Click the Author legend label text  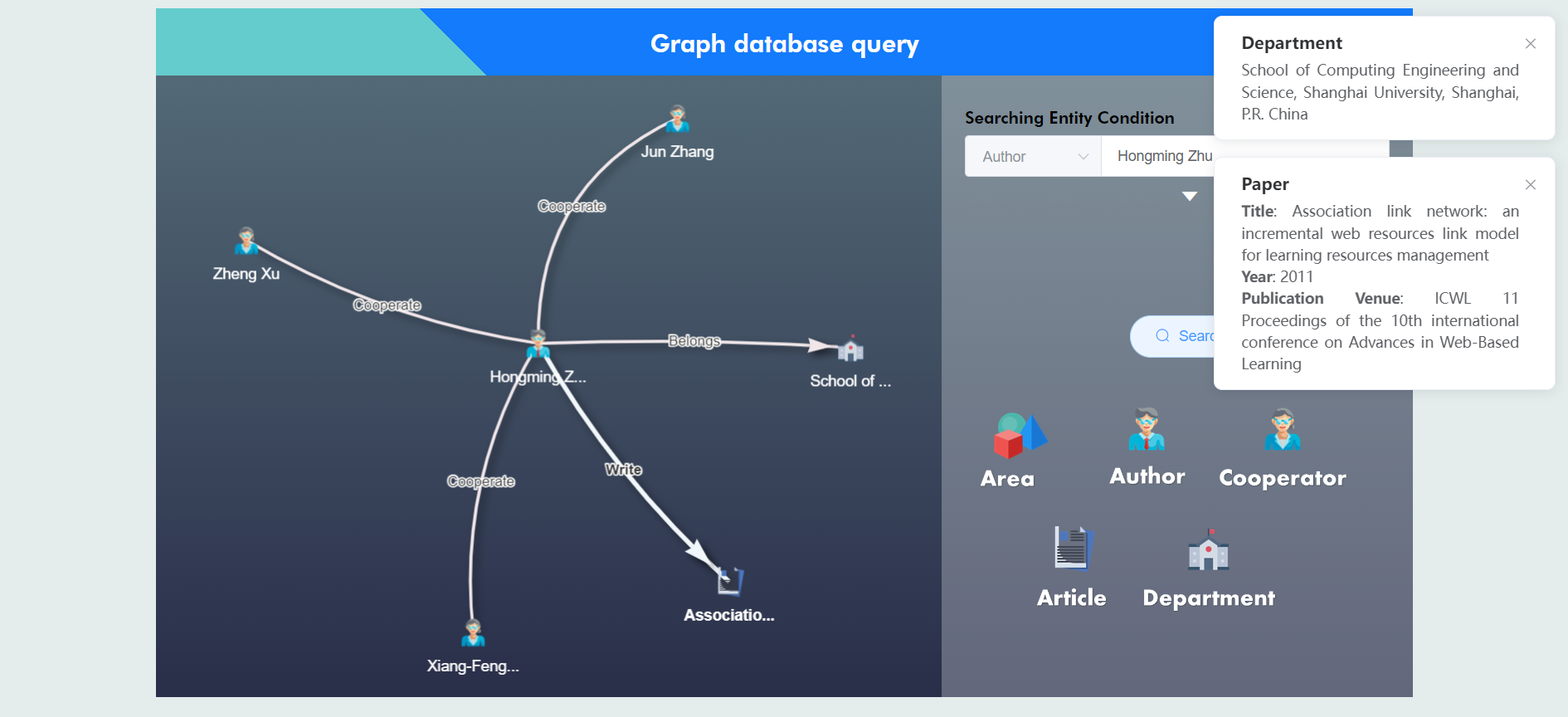click(1147, 476)
